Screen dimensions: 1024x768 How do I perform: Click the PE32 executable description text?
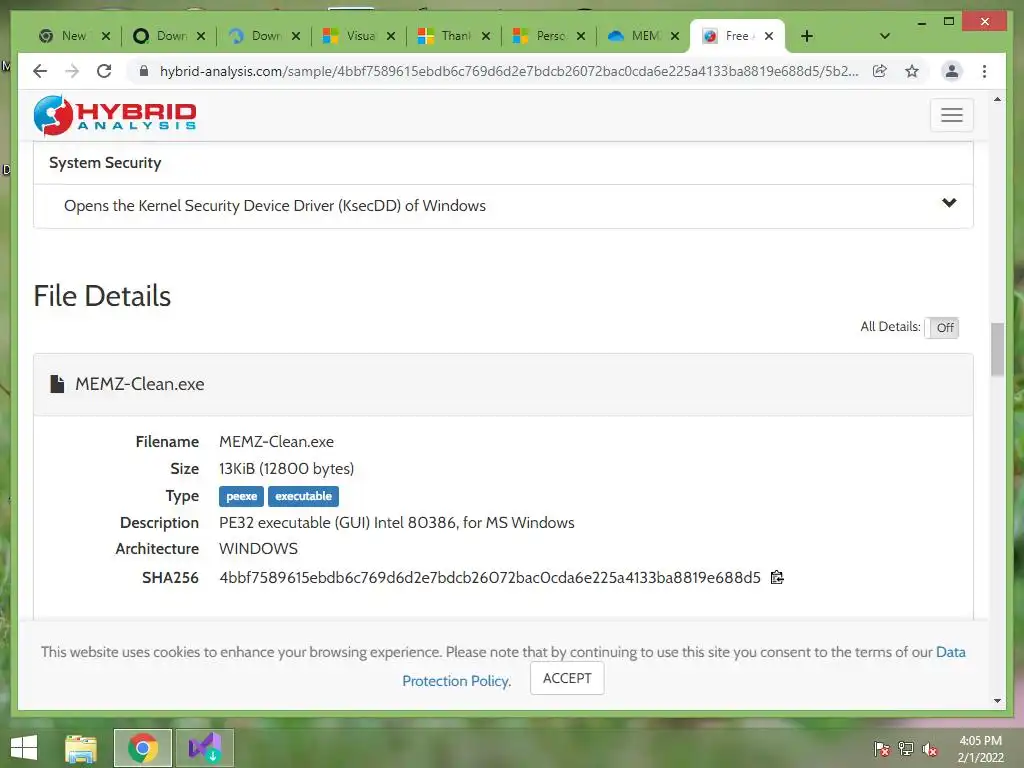(396, 522)
